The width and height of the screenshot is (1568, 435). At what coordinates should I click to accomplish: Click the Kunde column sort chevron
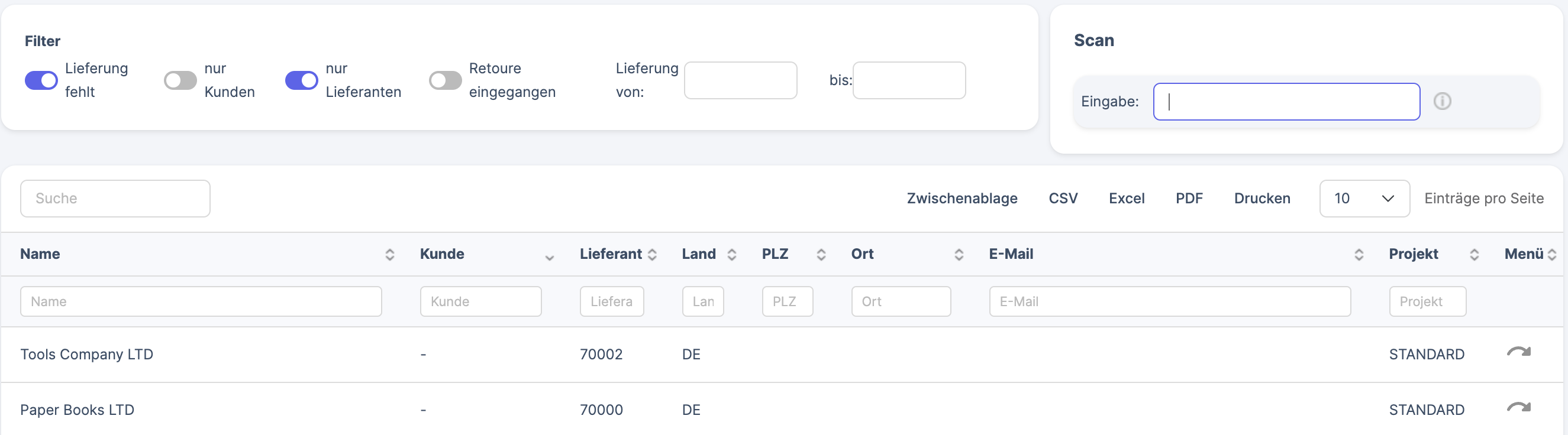coord(549,257)
